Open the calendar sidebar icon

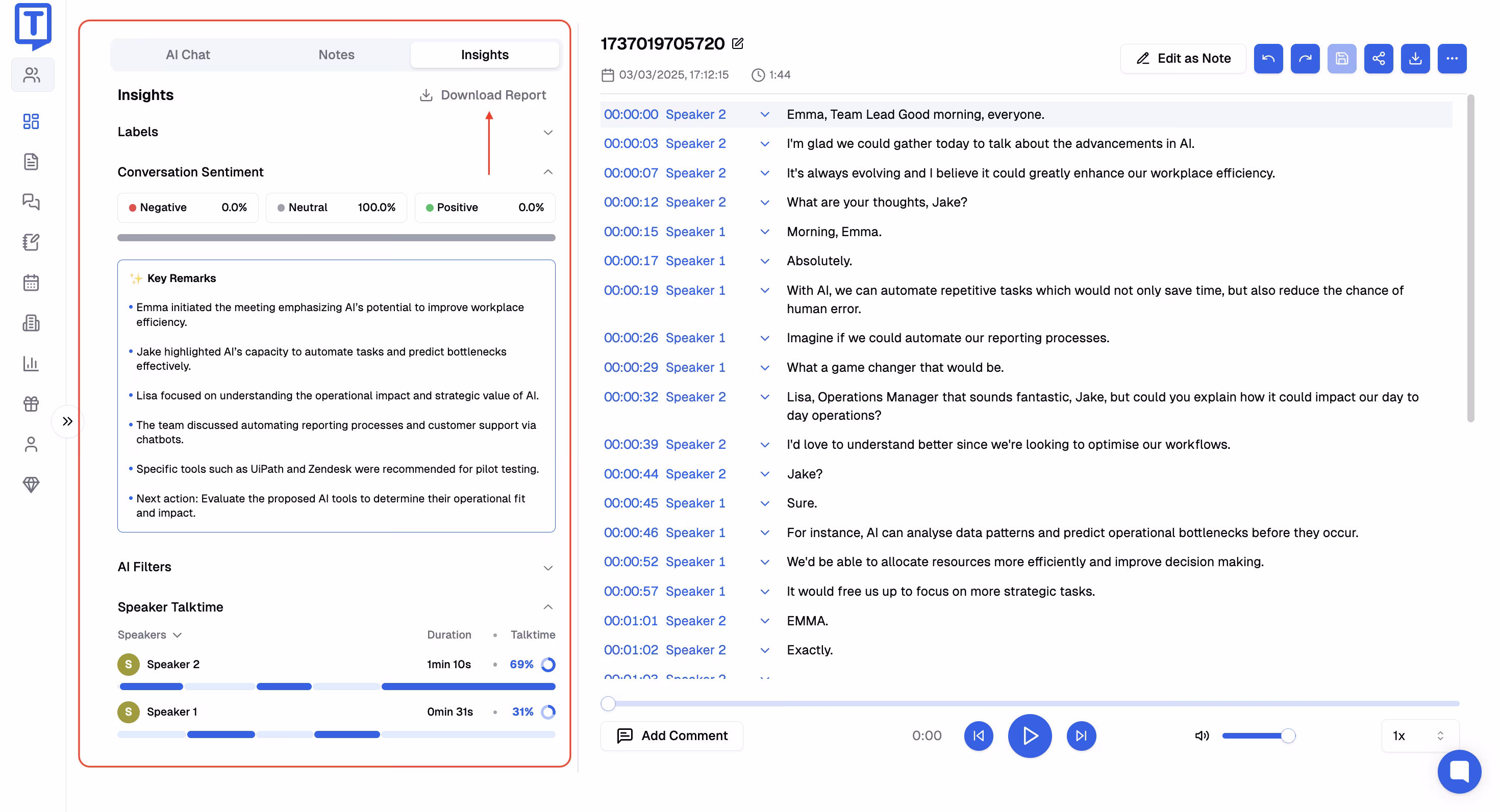[x=31, y=283]
